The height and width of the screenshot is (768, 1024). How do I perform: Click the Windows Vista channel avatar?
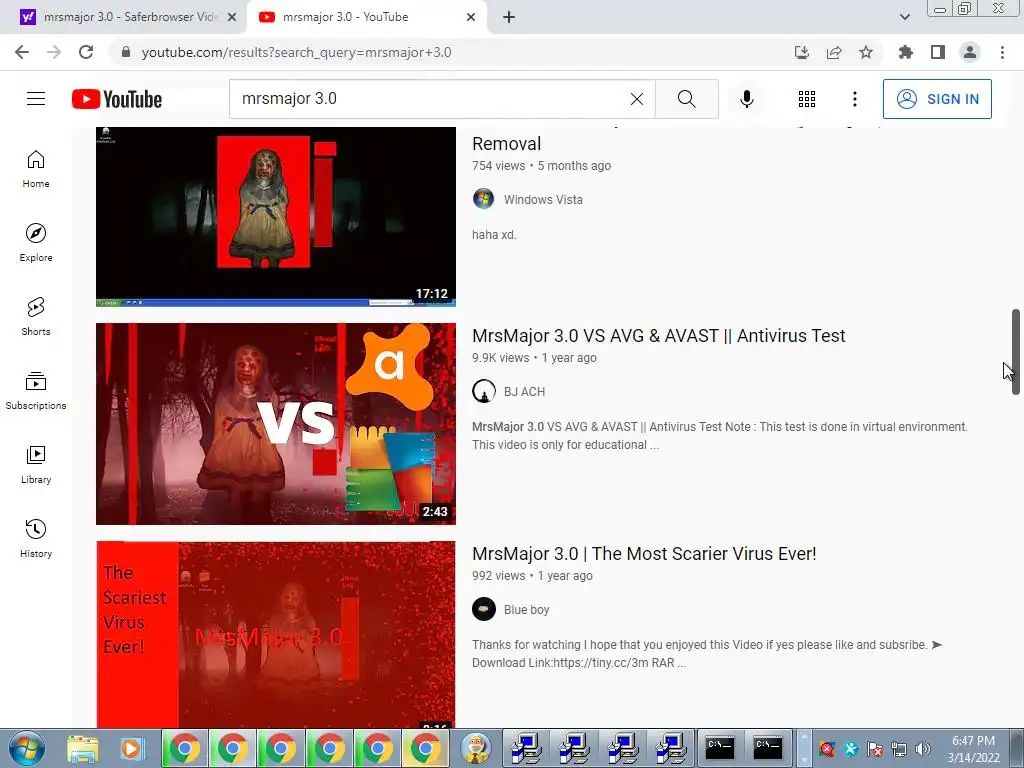coord(484,199)
